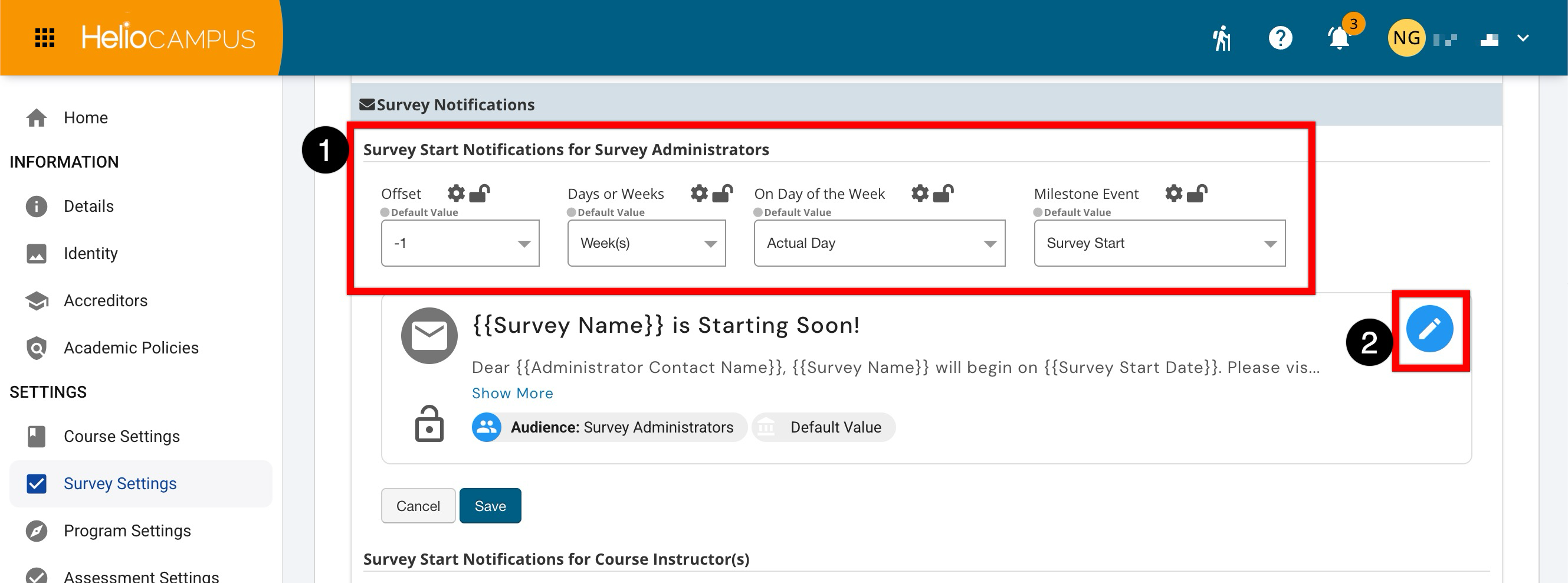Open the Week(s) dropdown
Image resolution: width=1568 pixels, height=583 pixels.
[x=647, y=243]
